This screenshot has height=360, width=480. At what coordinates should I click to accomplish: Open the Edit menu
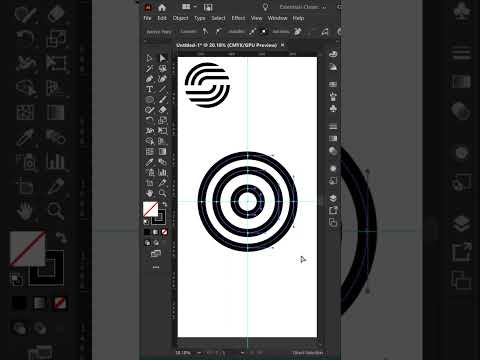click(x=162, y=18)
